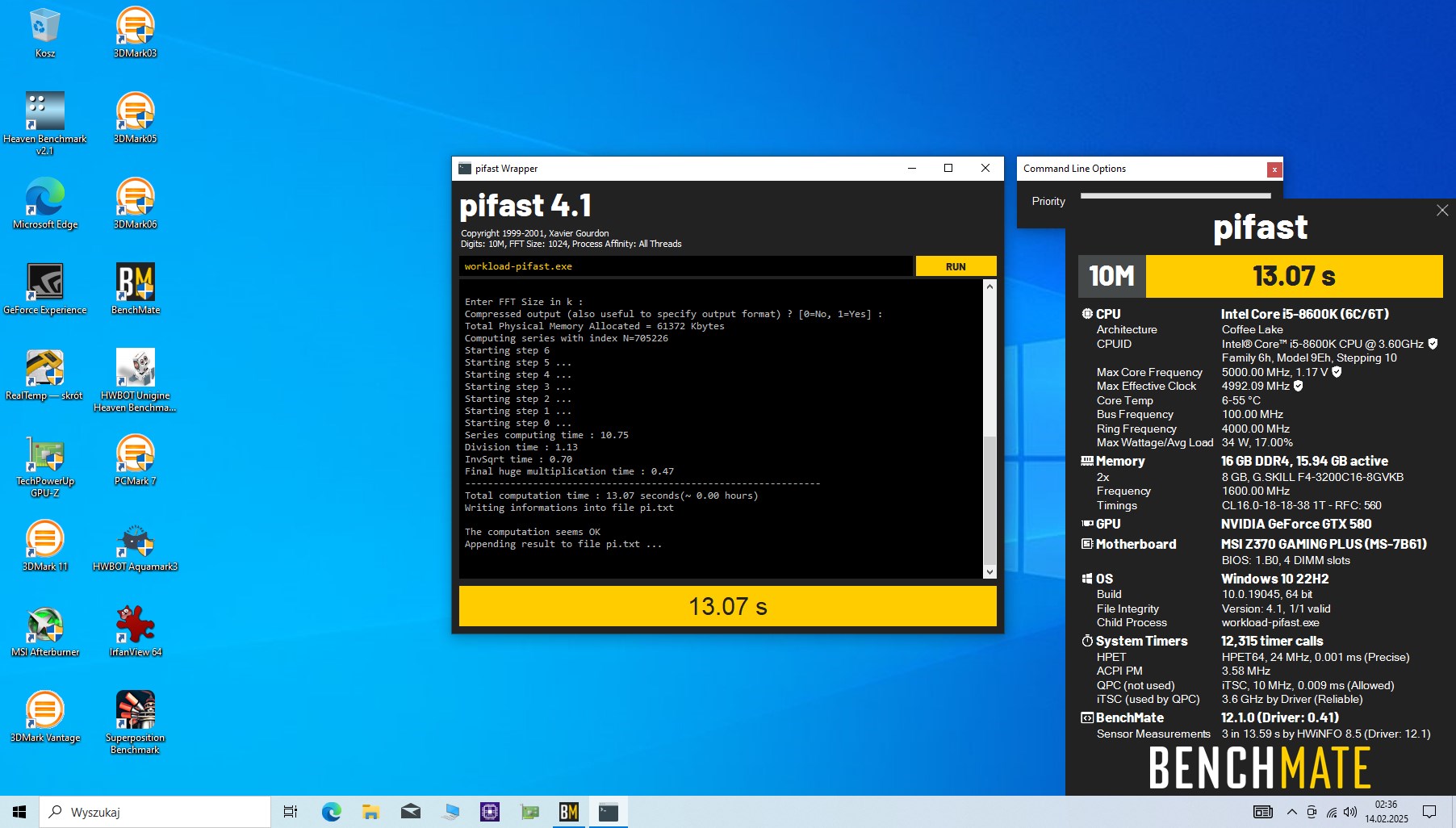
Task: Click the Wyszukaj search box
Action: coord(155,812)
